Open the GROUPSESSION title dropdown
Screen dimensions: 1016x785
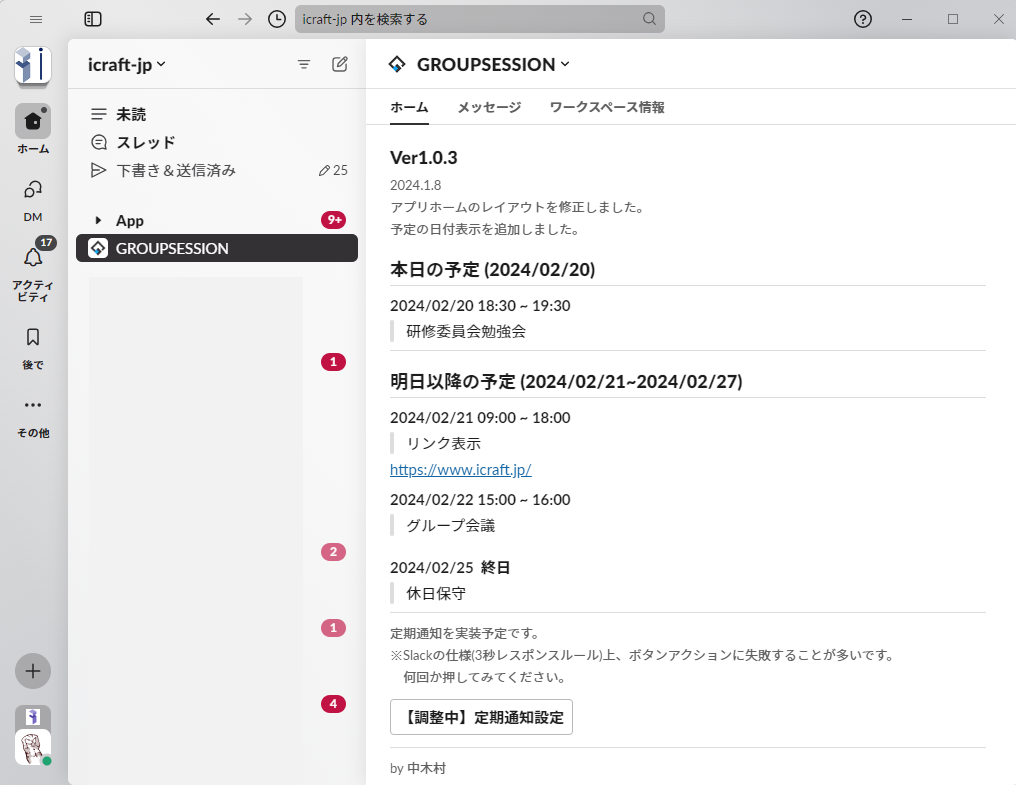493,64
